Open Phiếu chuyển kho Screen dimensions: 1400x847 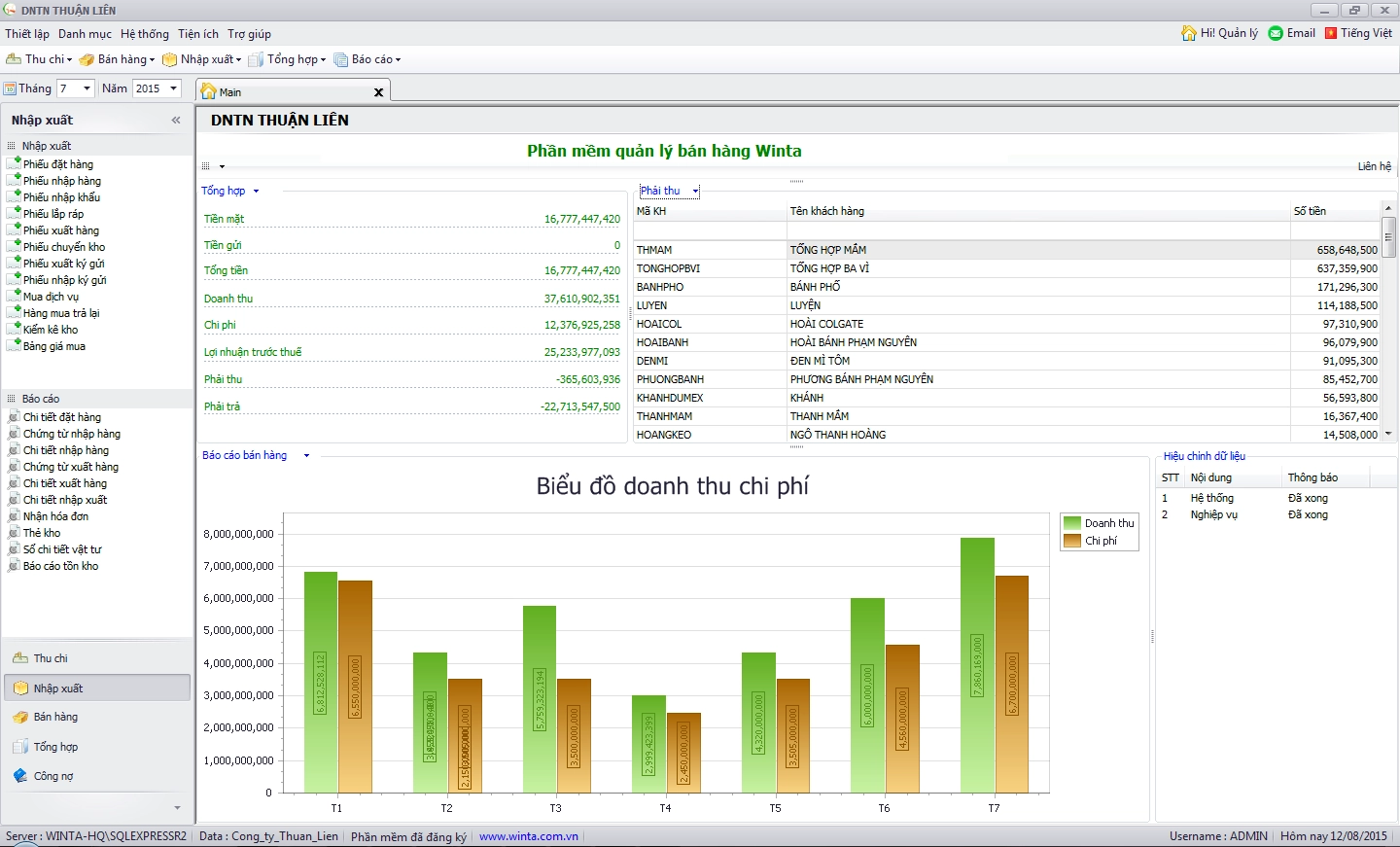pos(64,247)
